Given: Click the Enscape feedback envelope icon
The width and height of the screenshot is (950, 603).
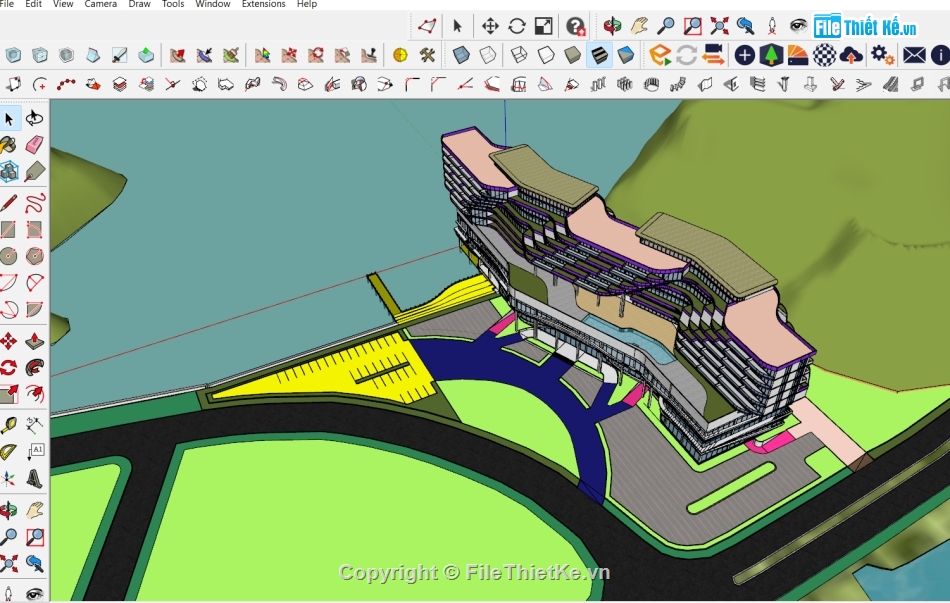Looking at the screenshot, I should [914, 55].
